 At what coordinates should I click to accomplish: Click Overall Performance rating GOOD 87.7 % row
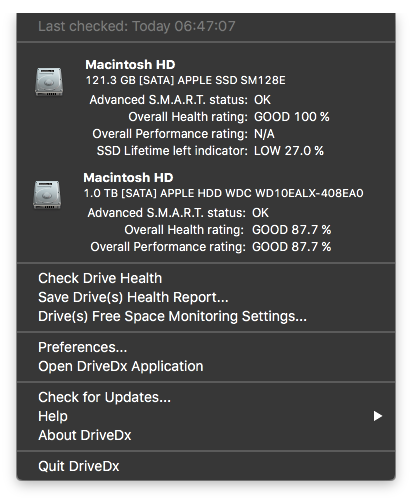(211, 247)
